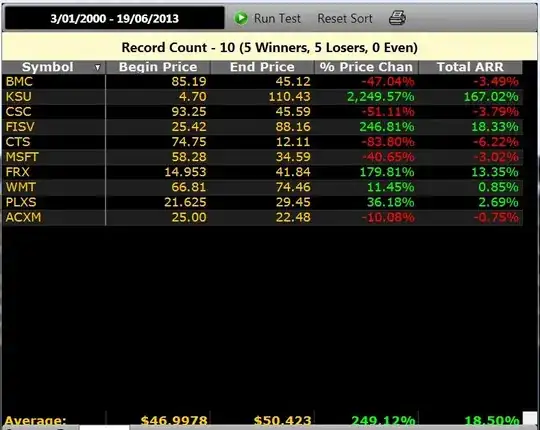Image resolution: width=540 pixels, height=430 pixels.
Task: Click PLXS total ARR 2.69%
Action: click(499, 202)
